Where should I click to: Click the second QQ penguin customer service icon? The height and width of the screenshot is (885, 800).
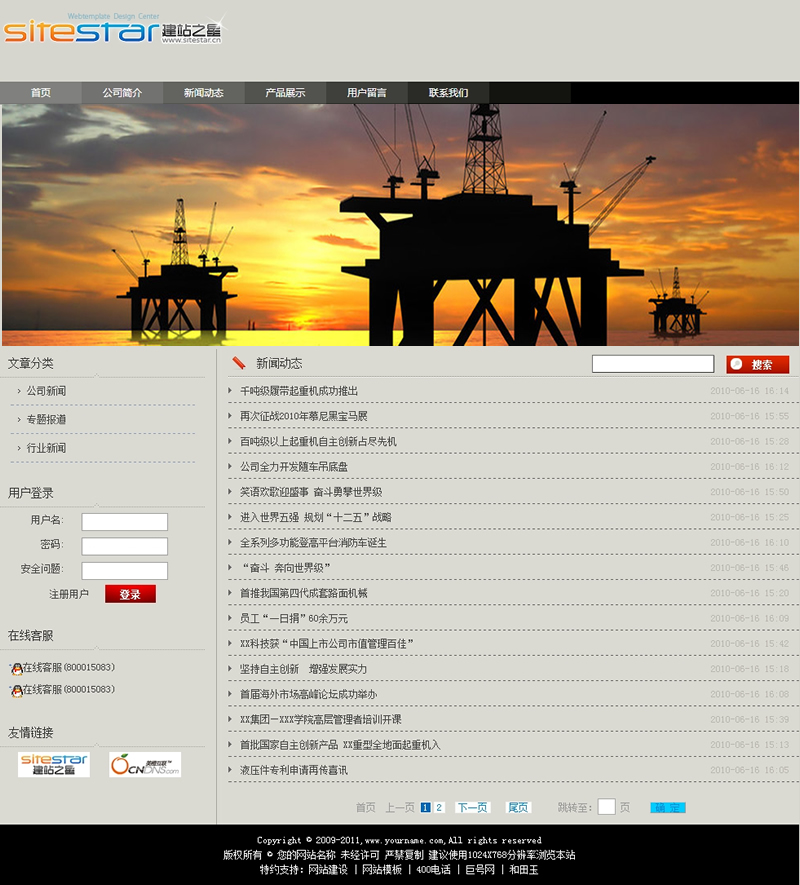click(x=16, y=690)
